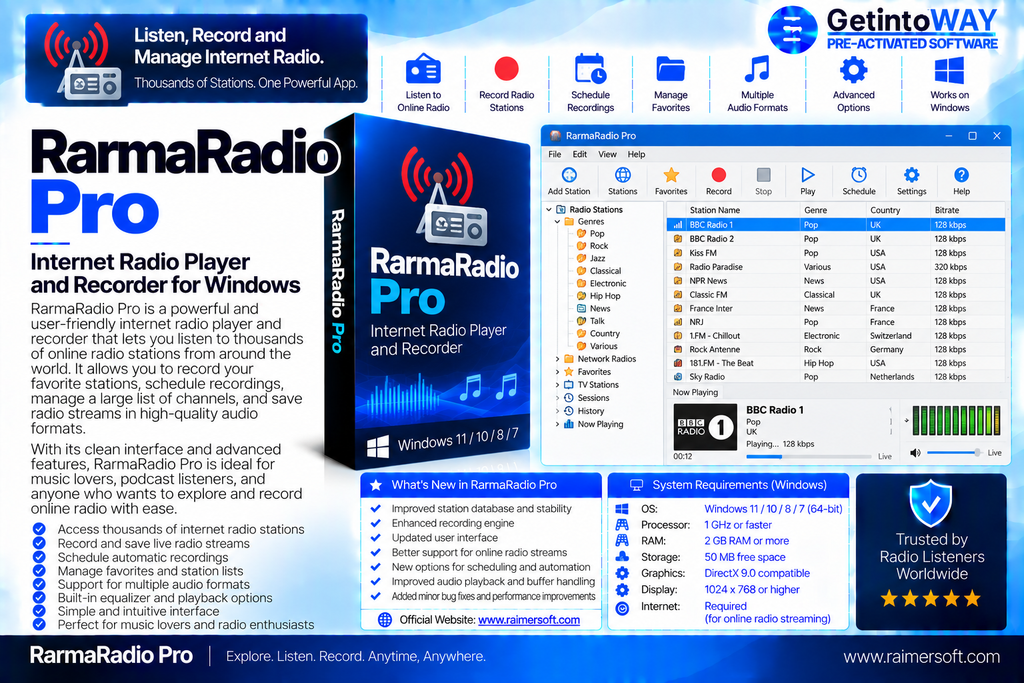
Task: Click the signal bars icon beside BBC Radio 1
Action: pos(678,225)
